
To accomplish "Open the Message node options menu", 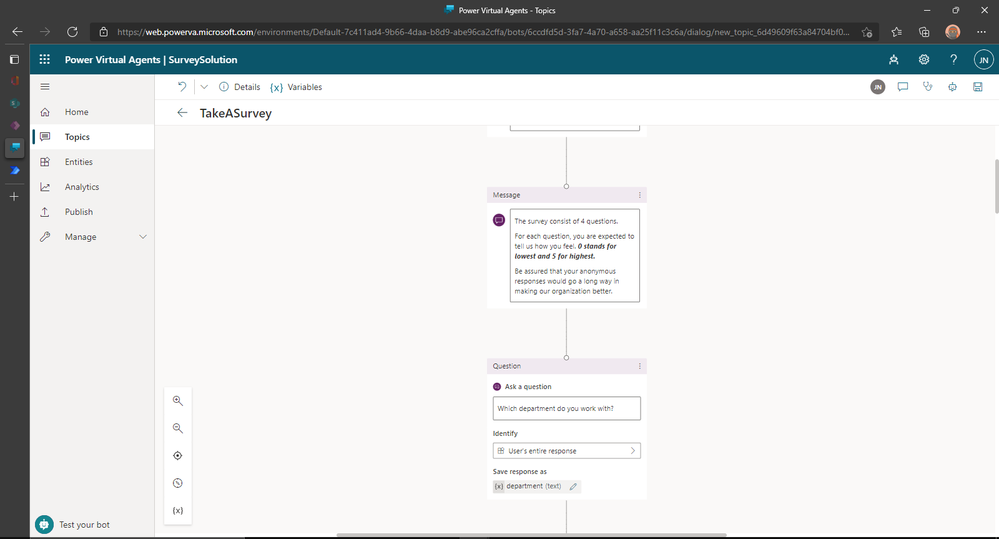I will point(640,195).
